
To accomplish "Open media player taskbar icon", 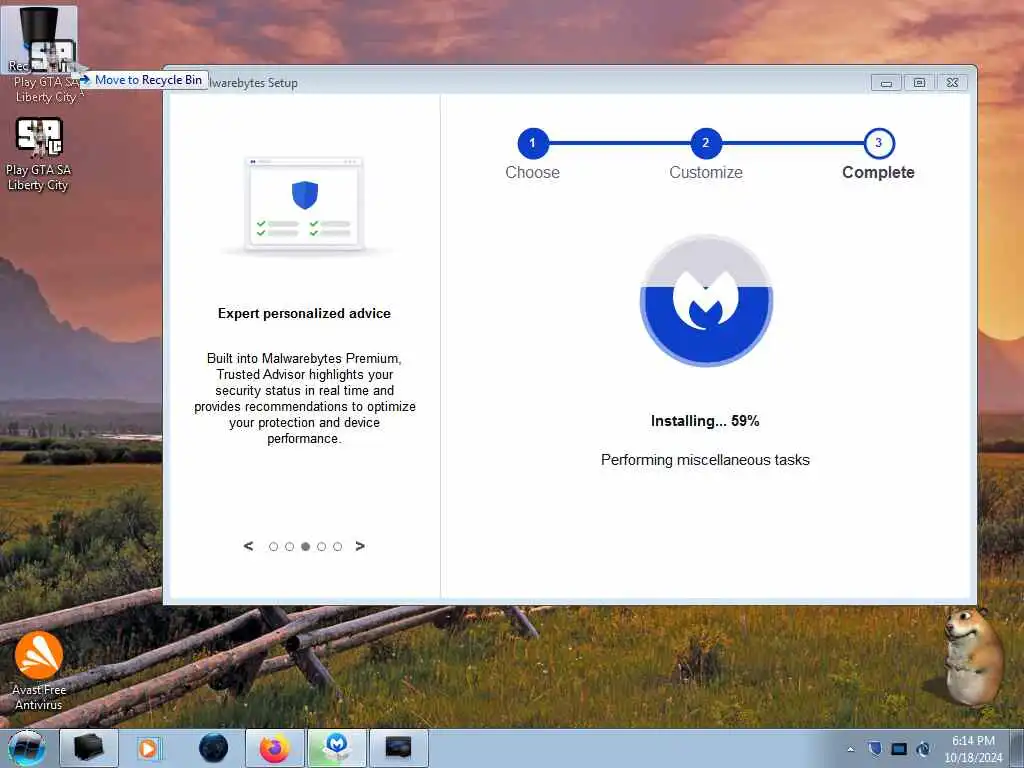I will point(148,748).
